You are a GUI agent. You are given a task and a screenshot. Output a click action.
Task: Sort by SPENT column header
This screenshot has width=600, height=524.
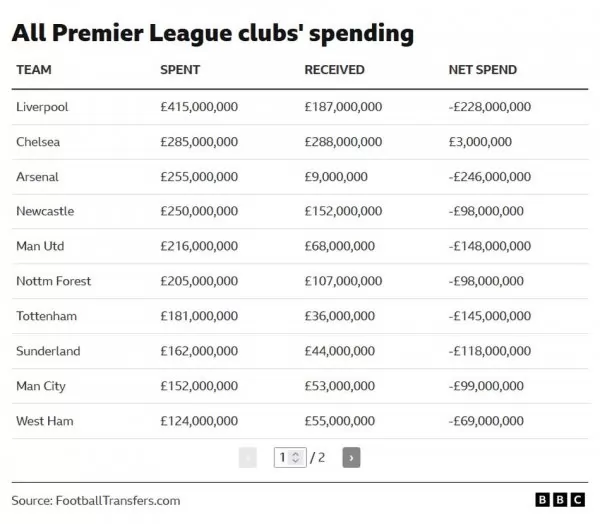pyautogui.click(x=180, y=70)
